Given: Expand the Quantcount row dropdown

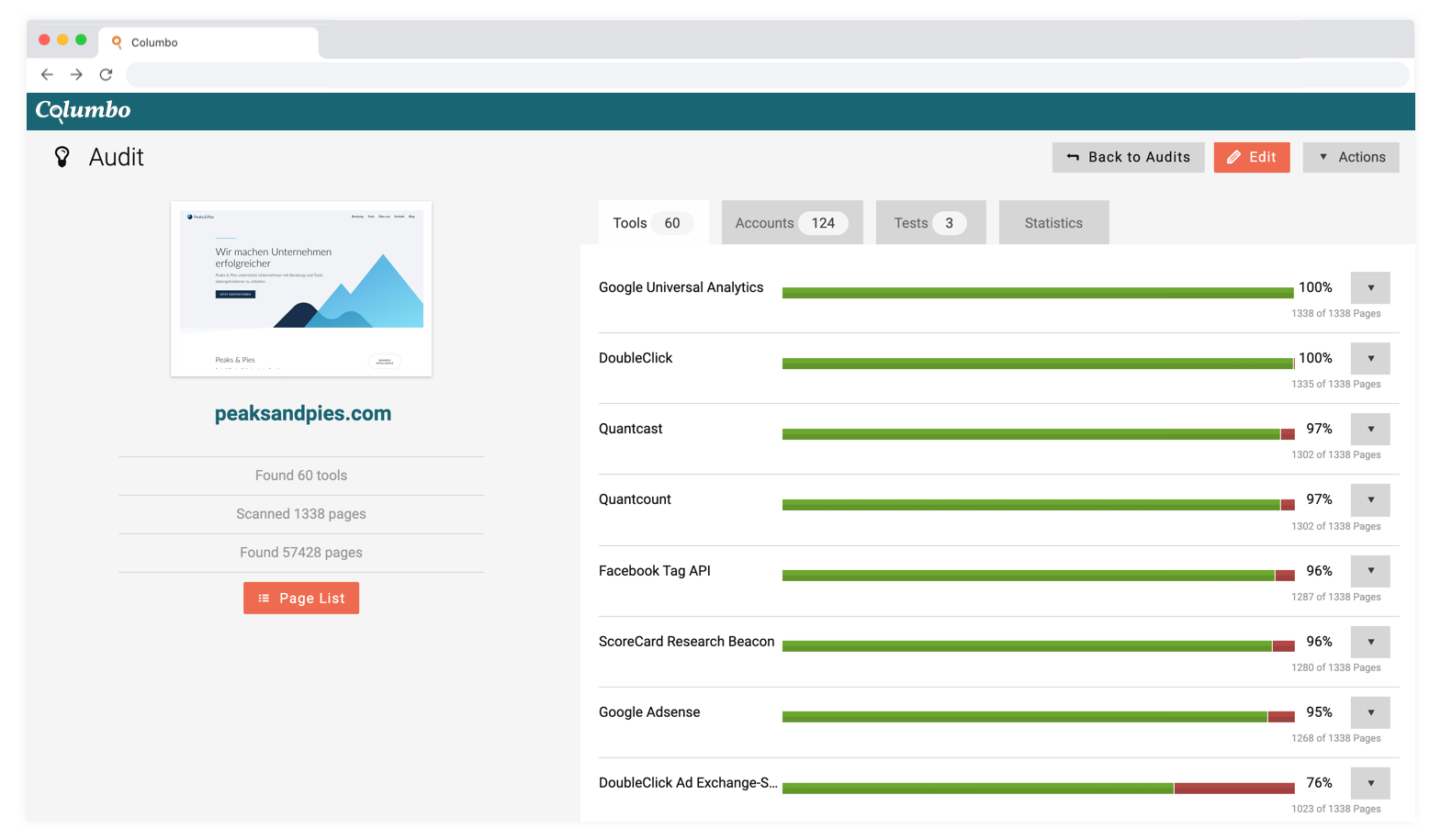Looking at the screenshot, I should pyautogui.click(x=1370, y=499).
